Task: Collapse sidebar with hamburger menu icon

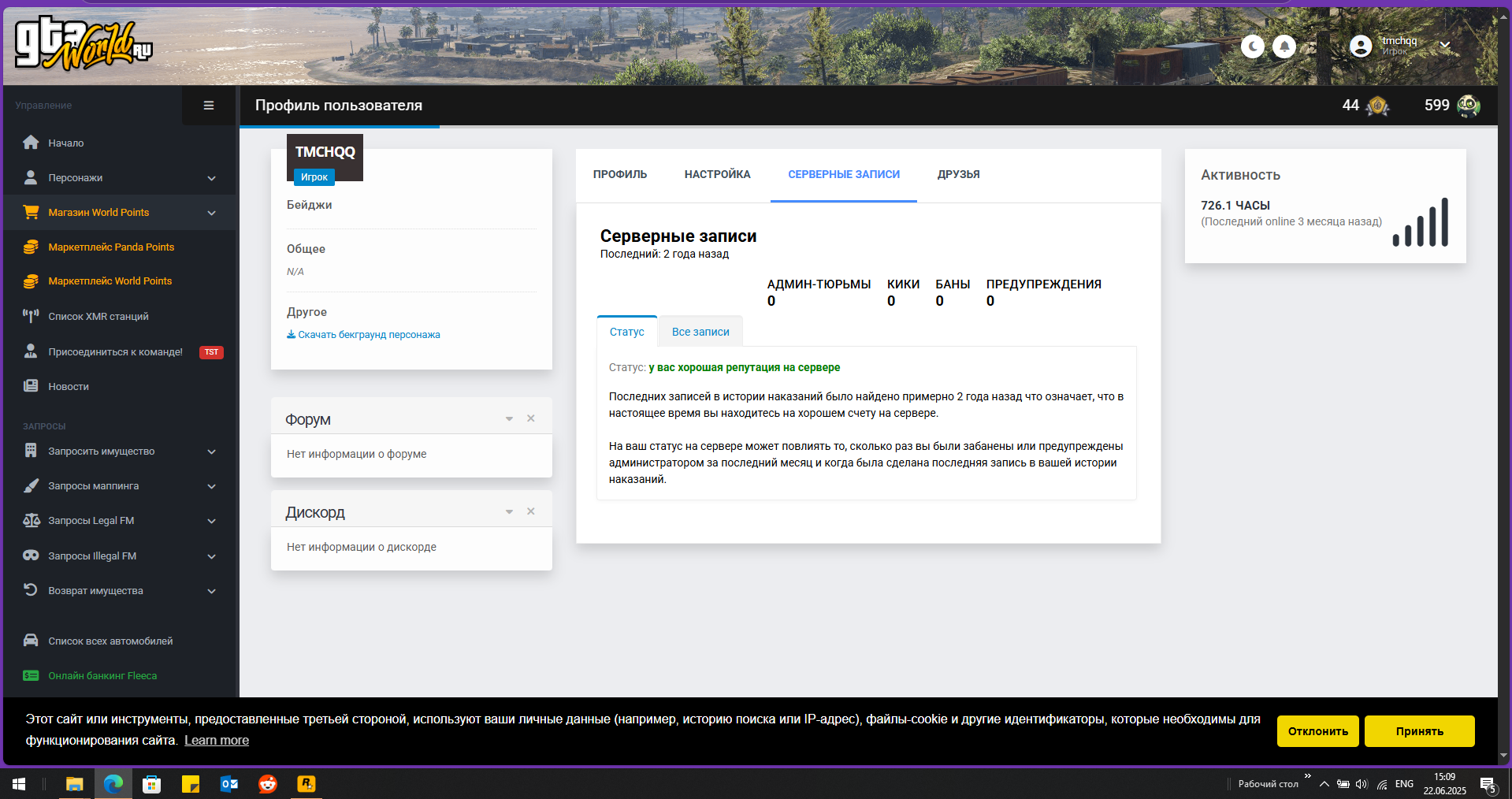Action: (209, 106)
